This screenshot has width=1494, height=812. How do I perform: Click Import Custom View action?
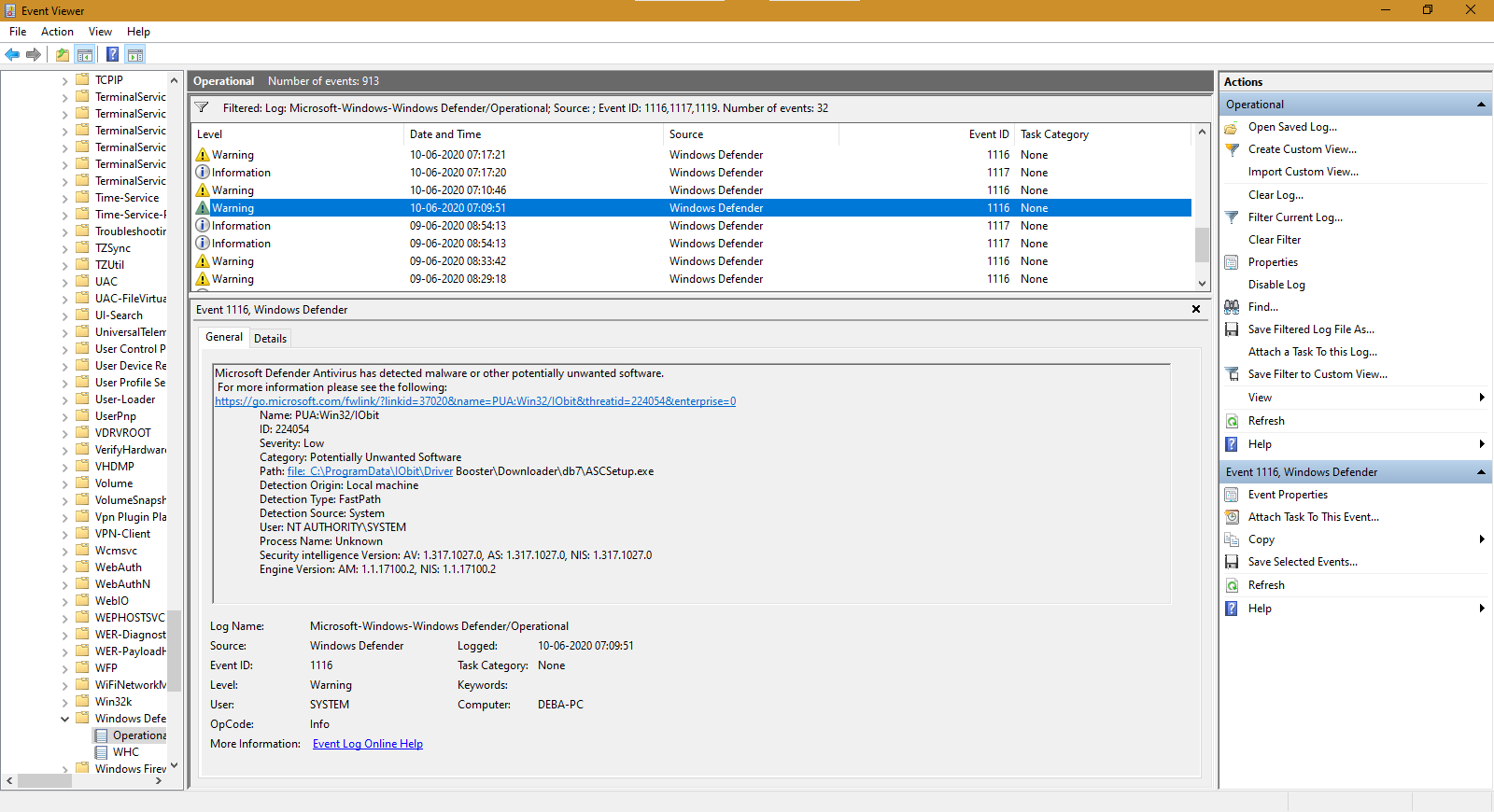coord(1304,172)
